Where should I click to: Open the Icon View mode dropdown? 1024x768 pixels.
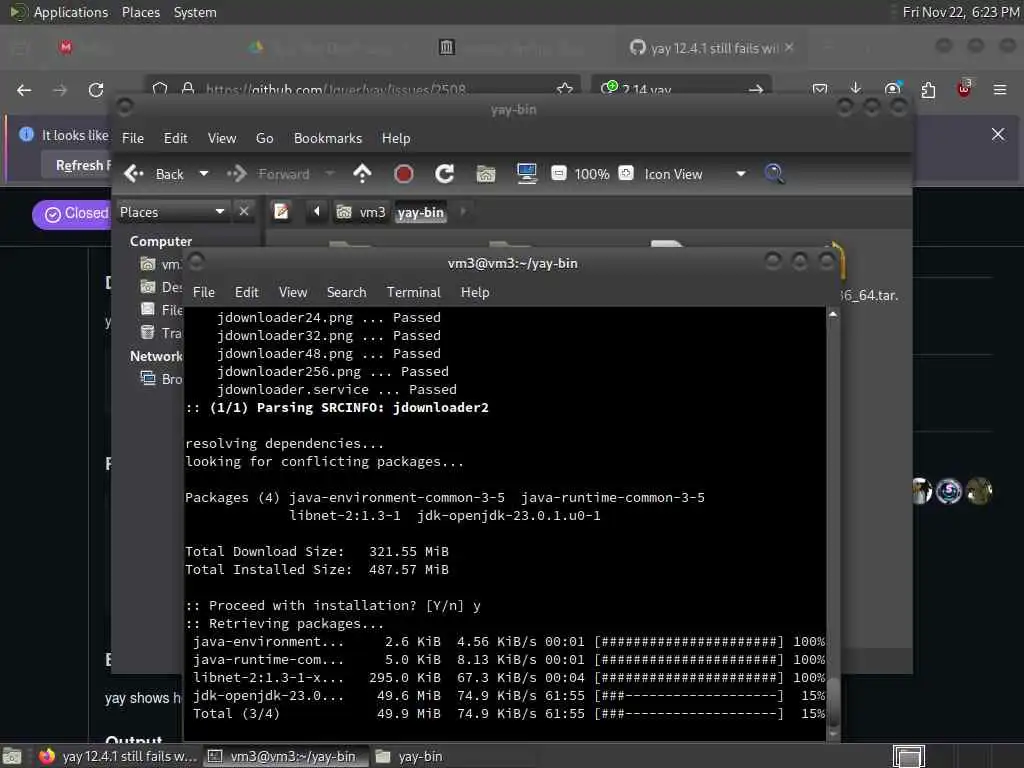695,174
